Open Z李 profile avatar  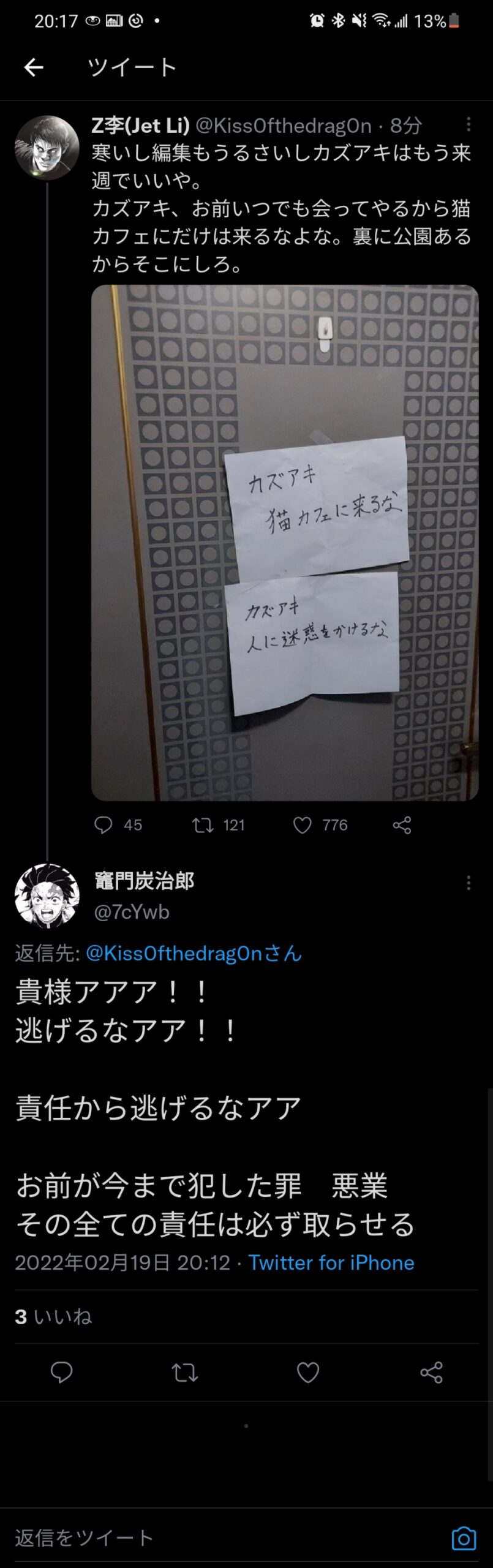tap(47, 148)
